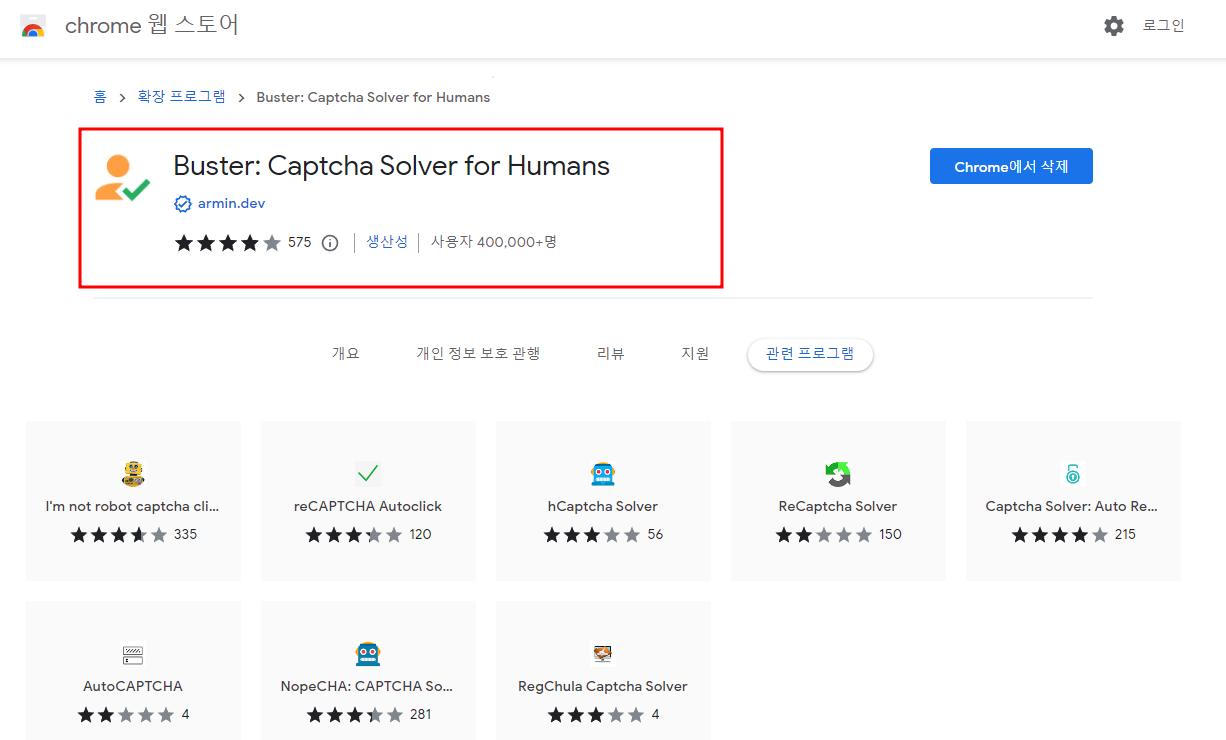Click the 575 ratings count
This screenshot has width=1226, height=740.
[300, 243]
